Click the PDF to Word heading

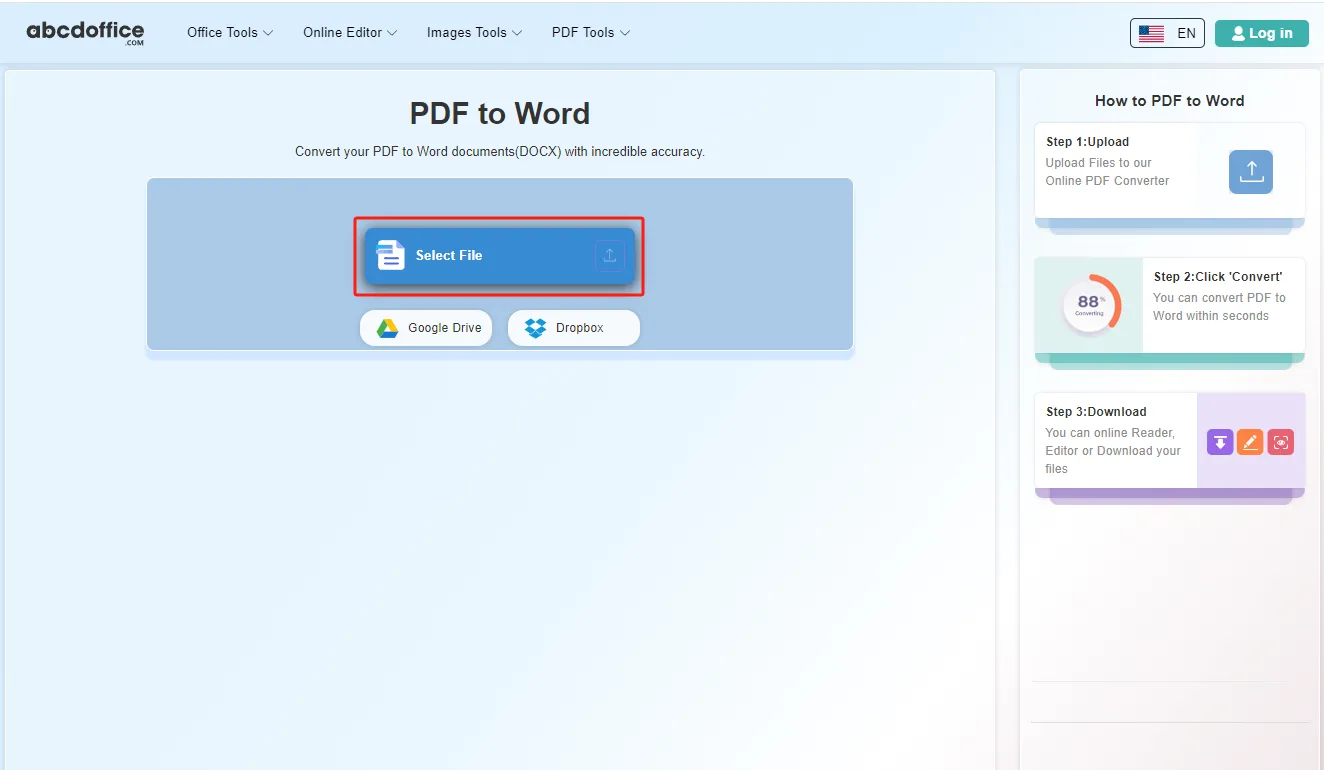click(500, 113)
